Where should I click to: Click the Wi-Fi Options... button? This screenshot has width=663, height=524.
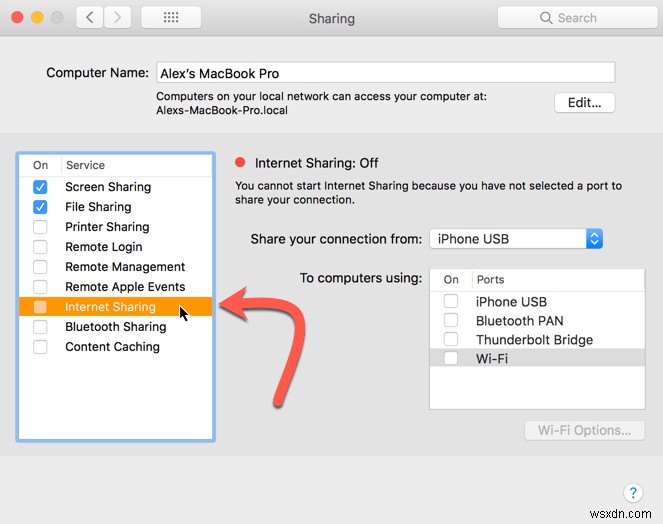coord(584,430)
